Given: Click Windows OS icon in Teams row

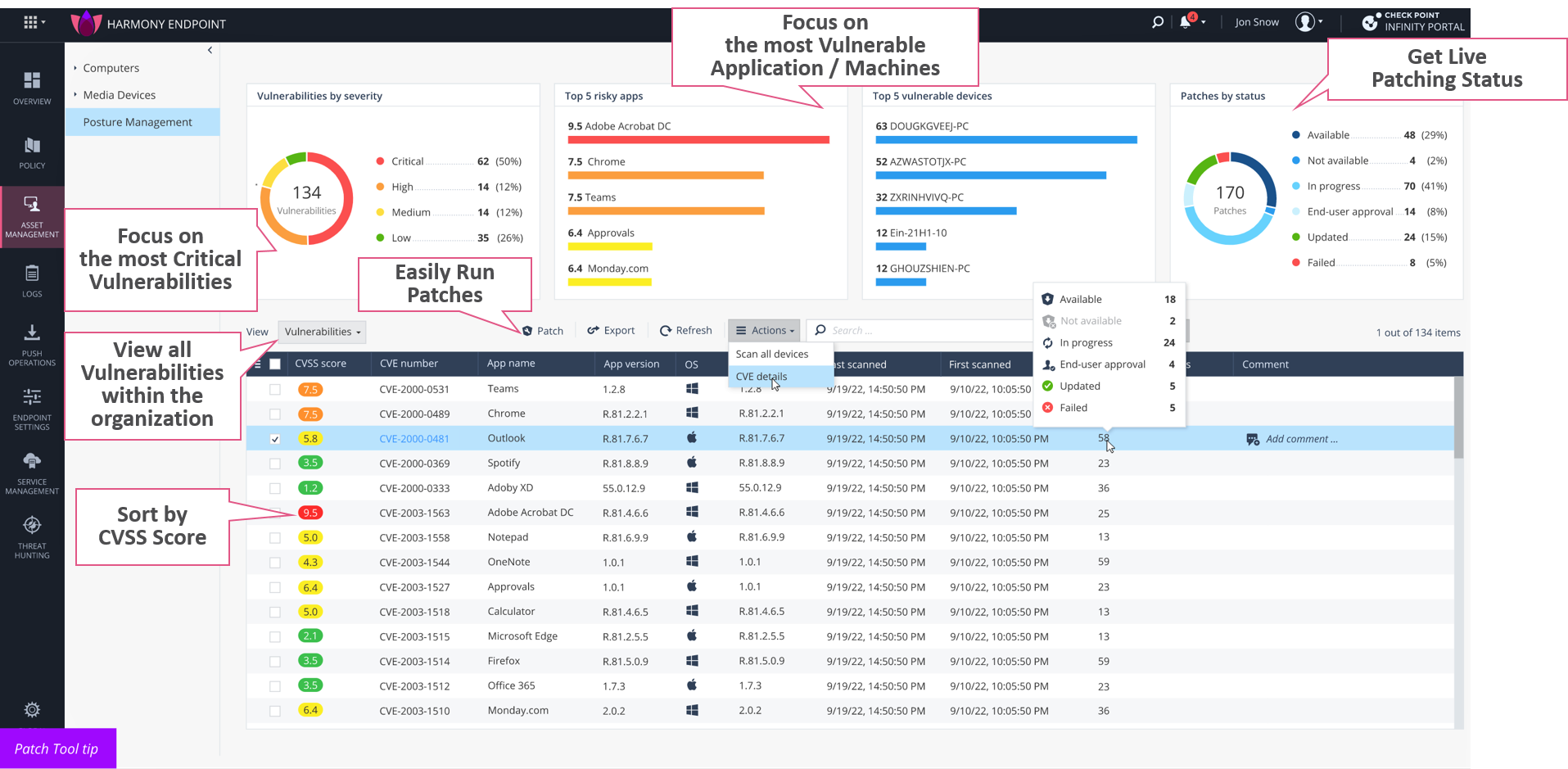Looking at the screenshot, I should pyautogui.click(x=692, y=388).
